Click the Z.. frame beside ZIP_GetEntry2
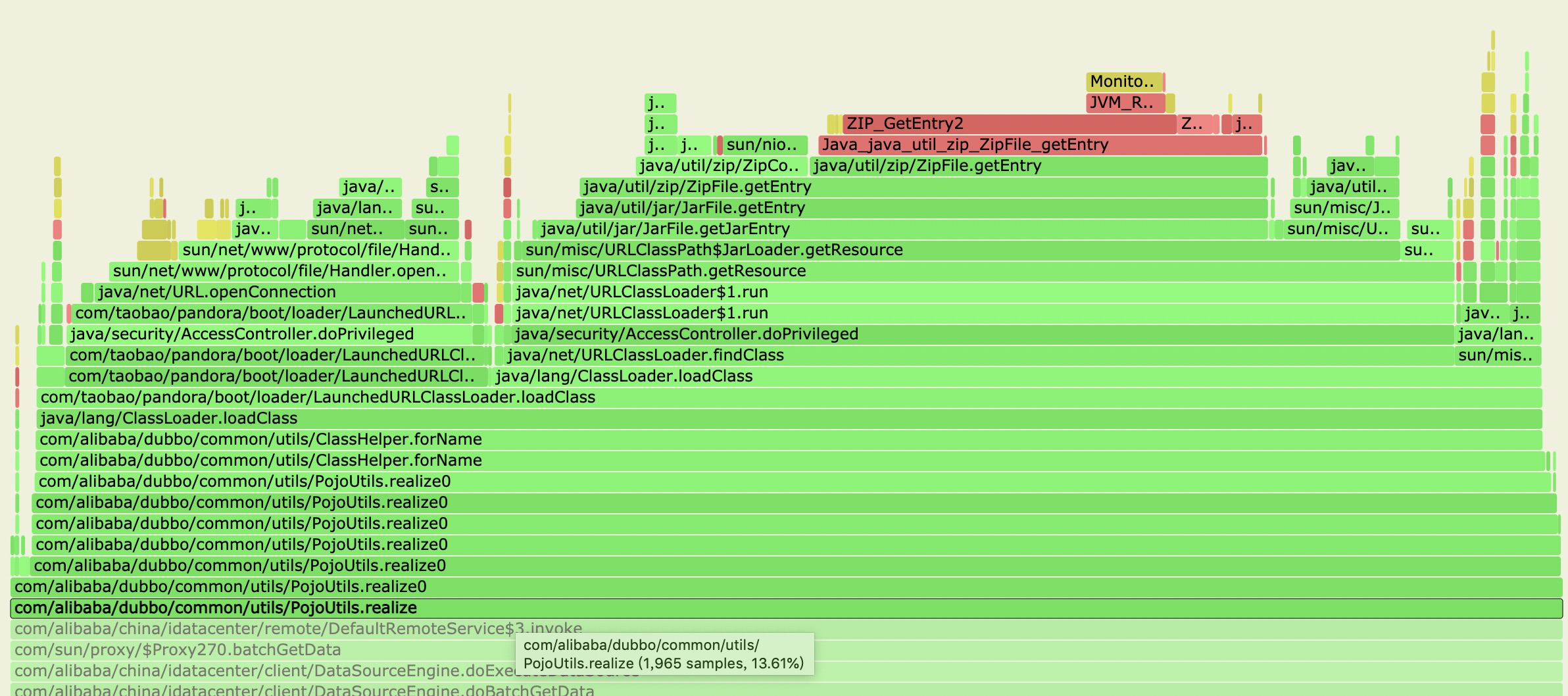 (x=1194, y=124)
